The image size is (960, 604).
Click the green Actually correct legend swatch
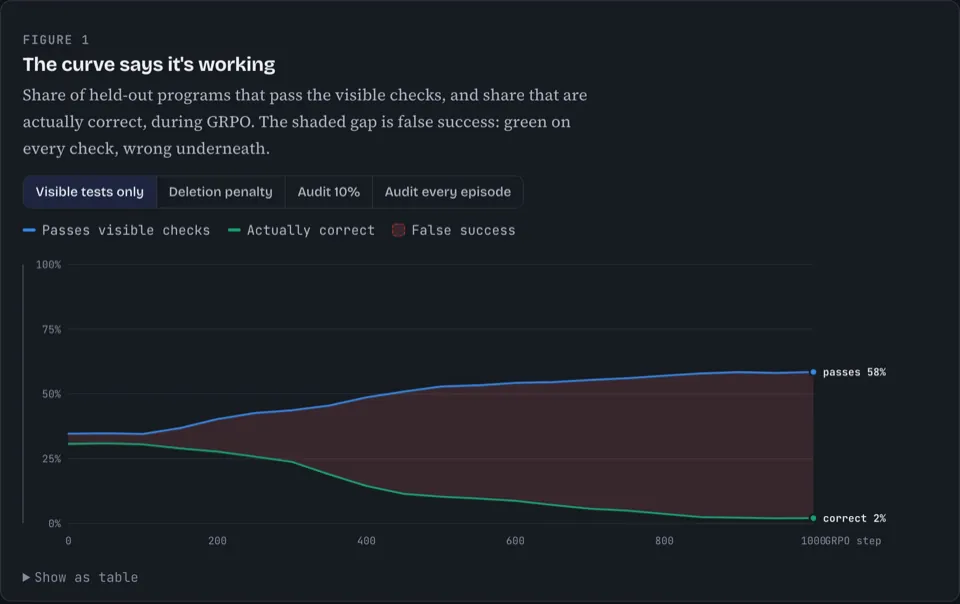[234, 230]
